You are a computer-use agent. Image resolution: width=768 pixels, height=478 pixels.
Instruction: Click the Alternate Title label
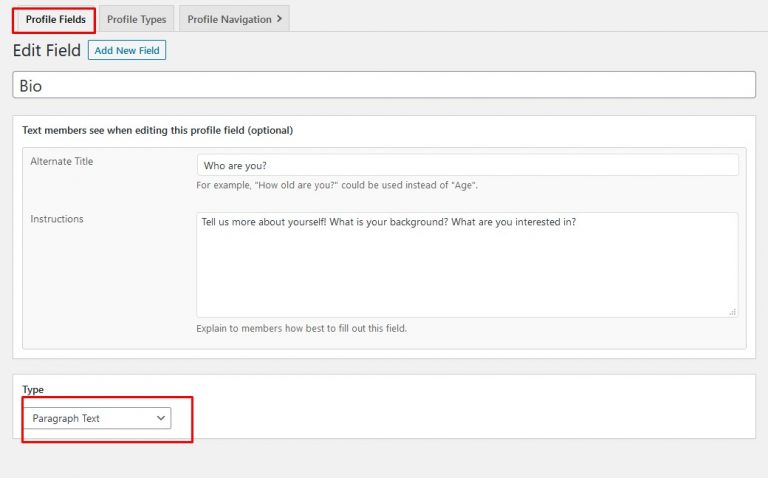62,161
